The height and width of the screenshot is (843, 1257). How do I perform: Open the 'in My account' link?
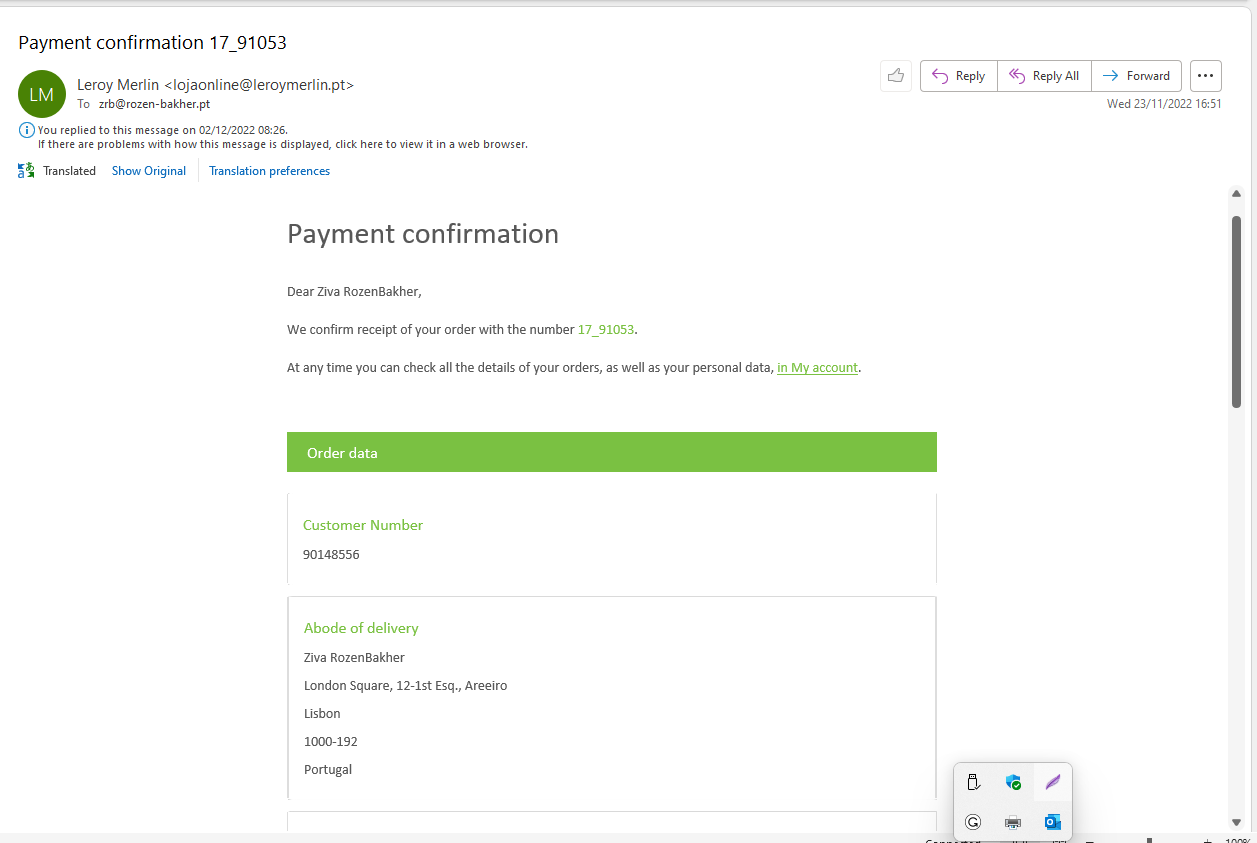[x=817, y=367]
